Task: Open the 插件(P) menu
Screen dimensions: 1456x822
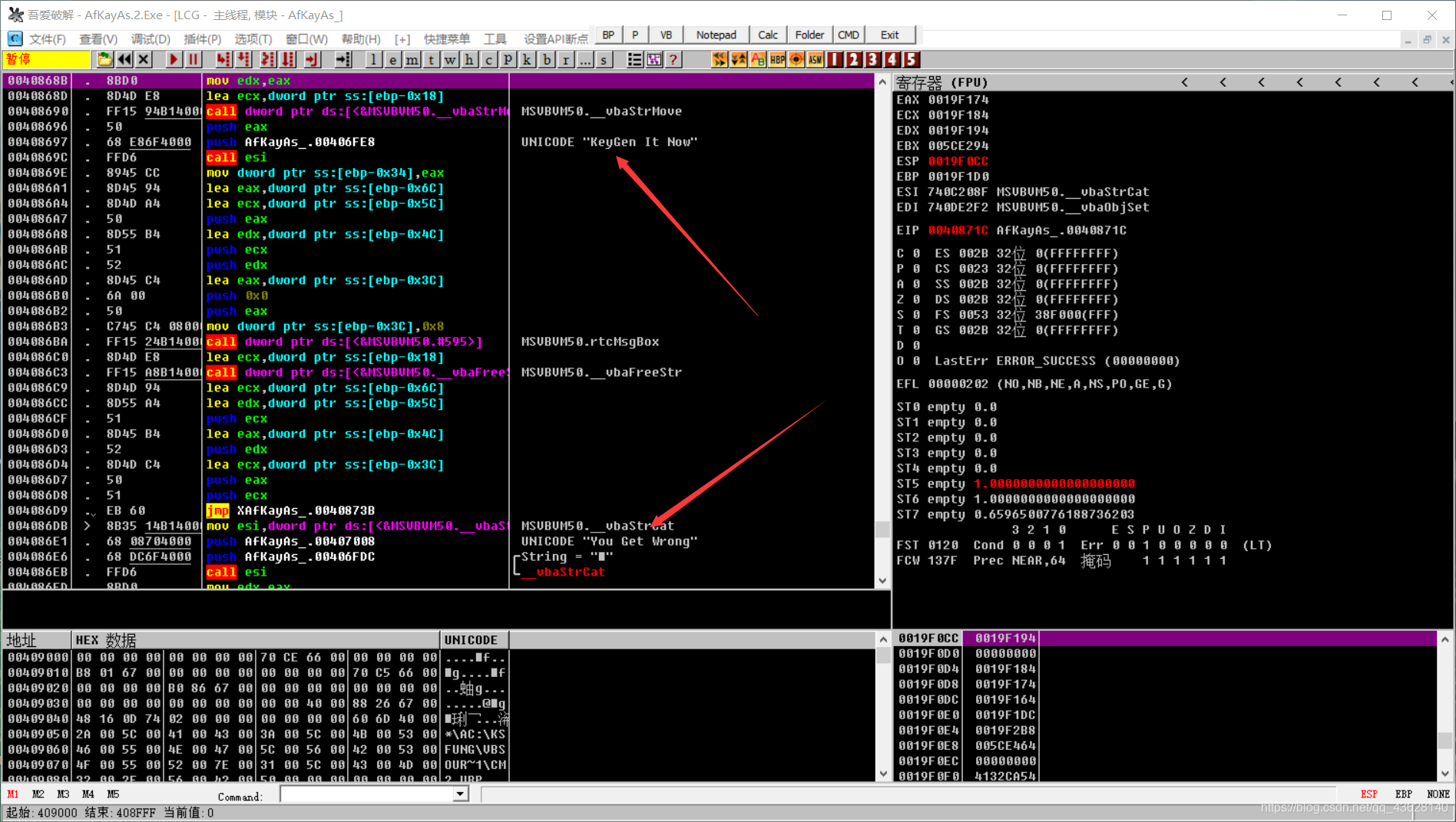Action: (203, 38)
